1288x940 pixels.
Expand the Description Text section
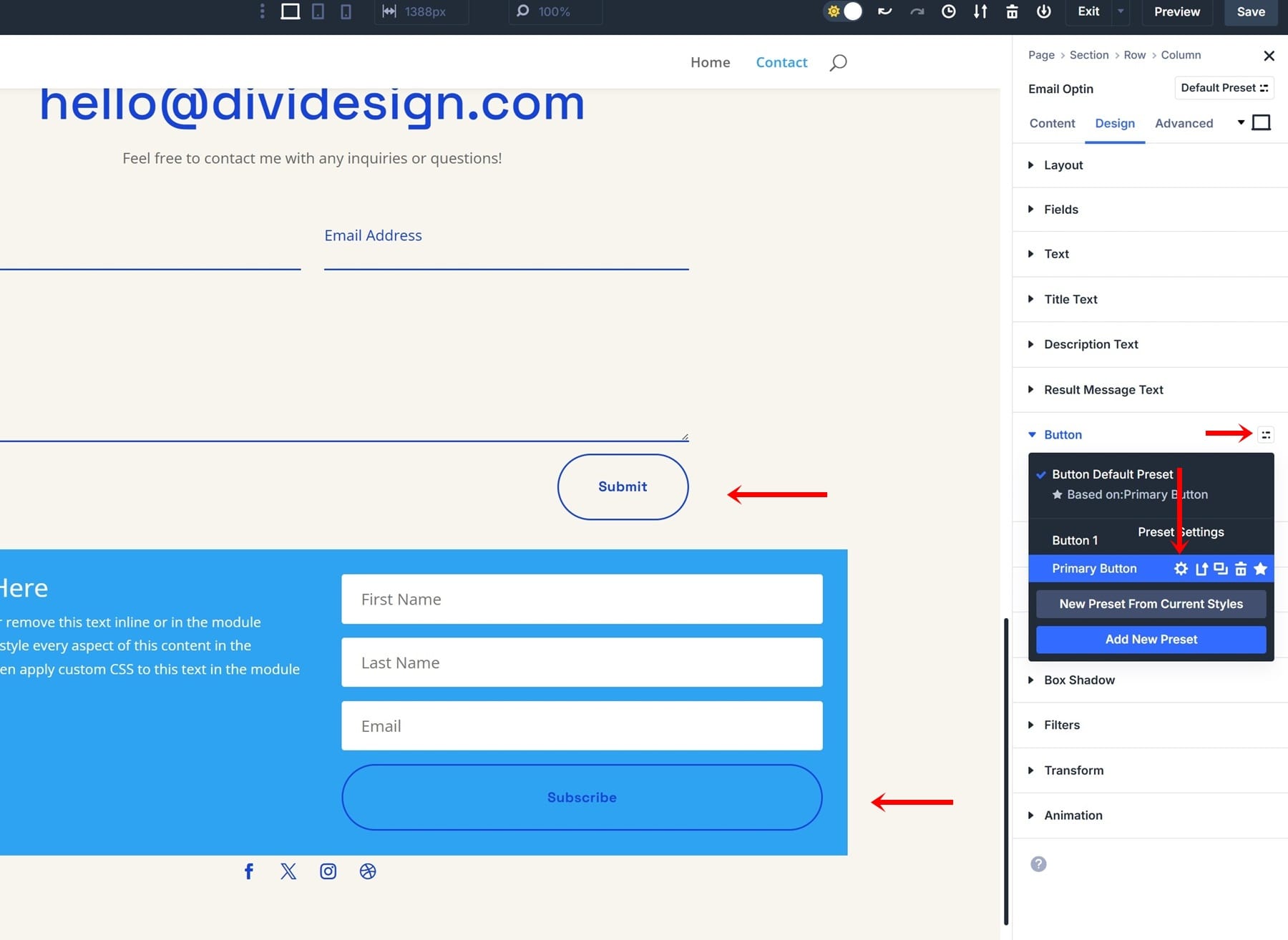(1151, 344)
